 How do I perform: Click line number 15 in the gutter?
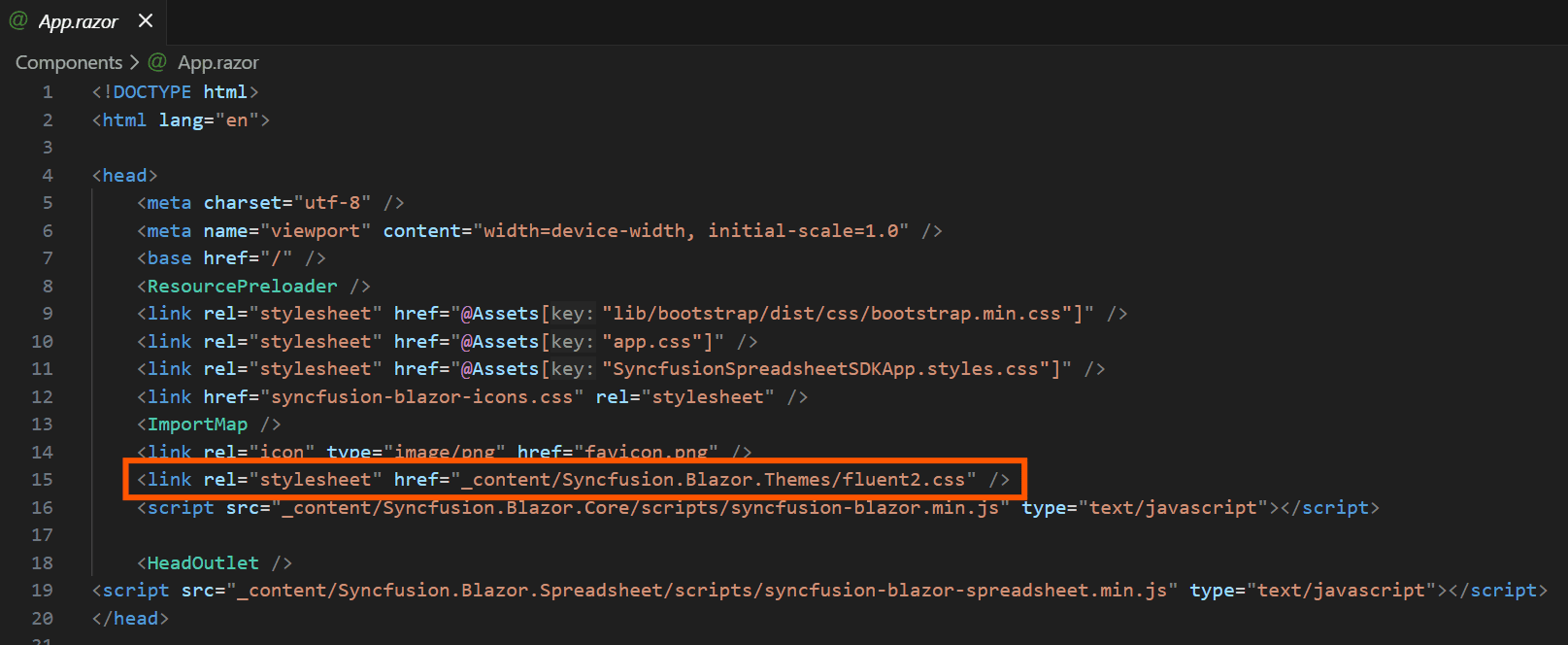pyautogui.click(x=42, y=480)
